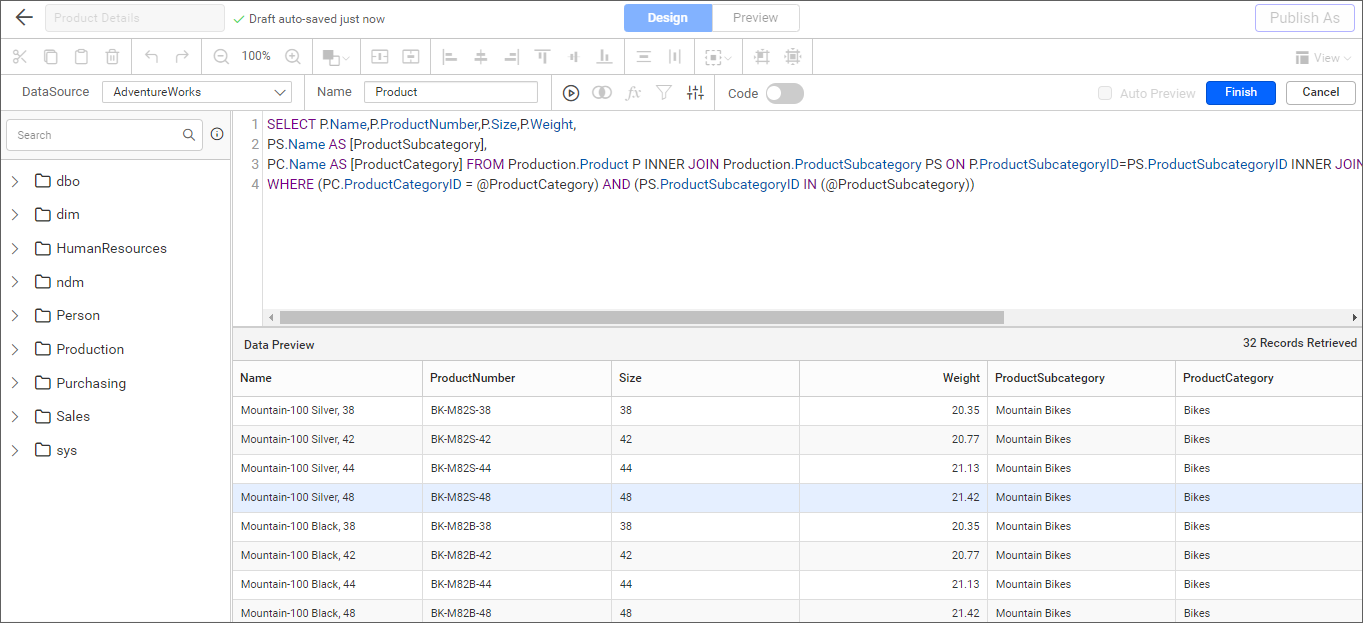Click the Product Details title field
The image size is (1363, 623).
click(x=135, y=18)
